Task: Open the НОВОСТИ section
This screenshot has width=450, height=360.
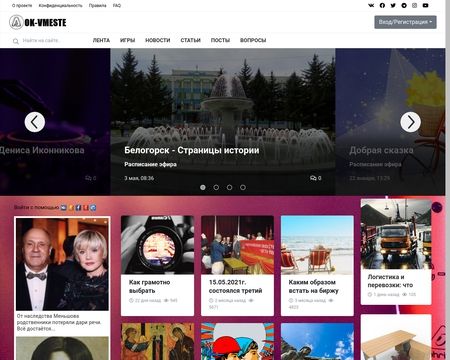Action: pos(158,40)
